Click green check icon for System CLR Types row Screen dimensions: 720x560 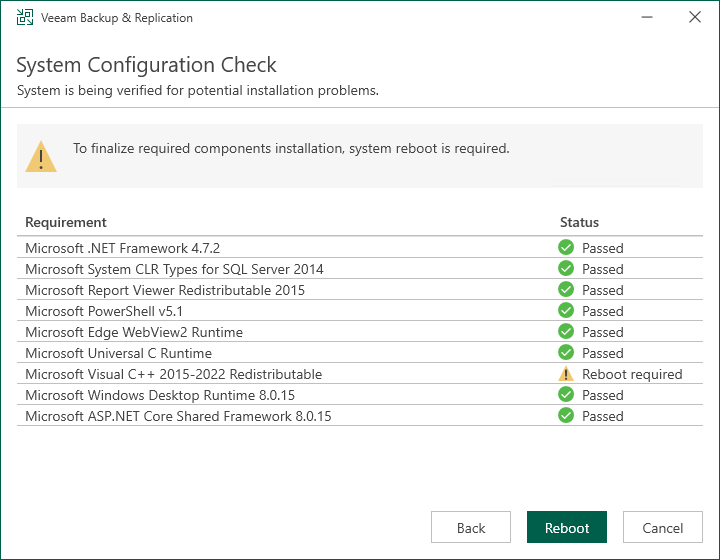(x=566, y=269)
